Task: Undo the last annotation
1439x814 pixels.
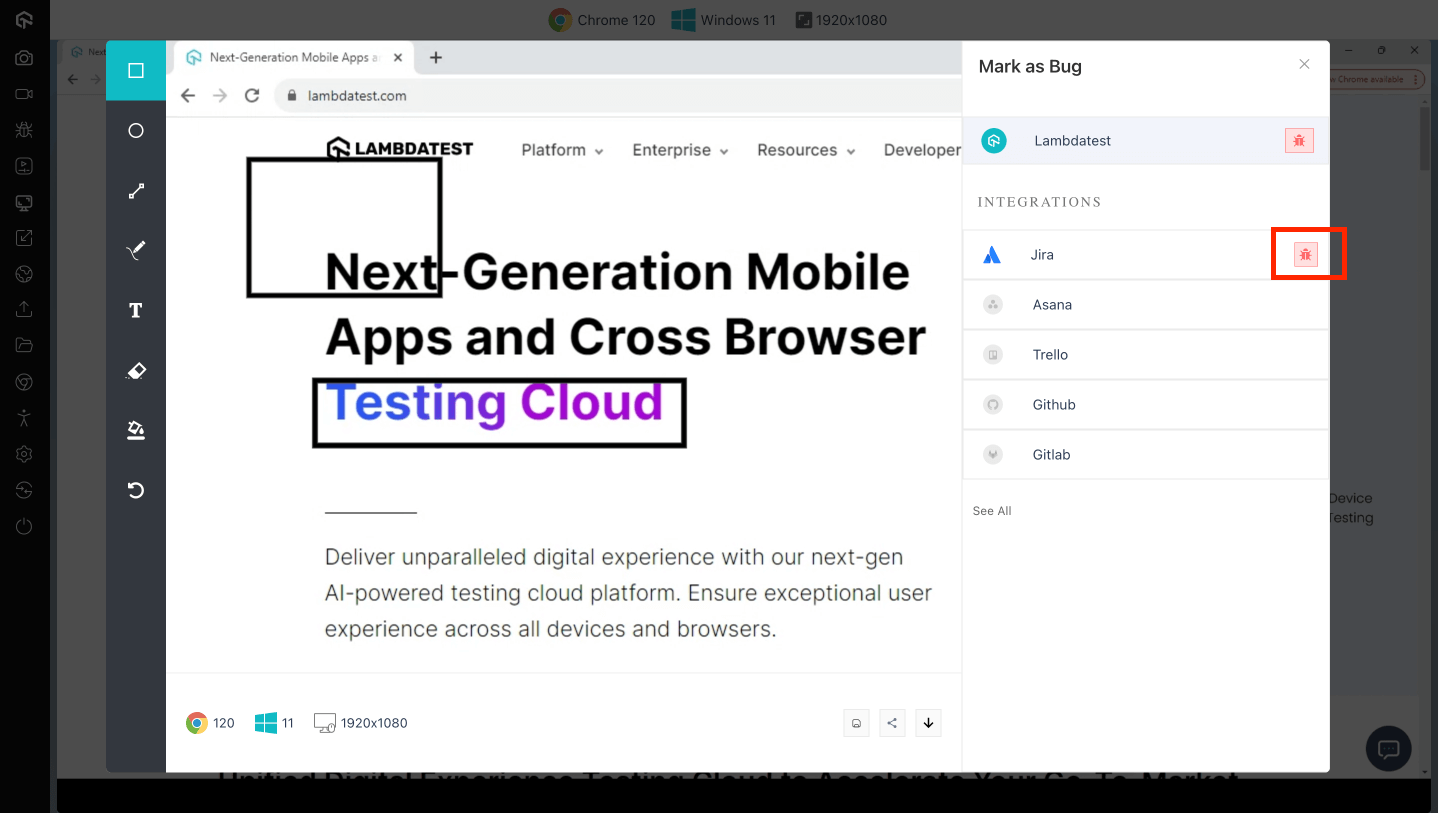Action: pyautogui.click(x=136, y=490)
